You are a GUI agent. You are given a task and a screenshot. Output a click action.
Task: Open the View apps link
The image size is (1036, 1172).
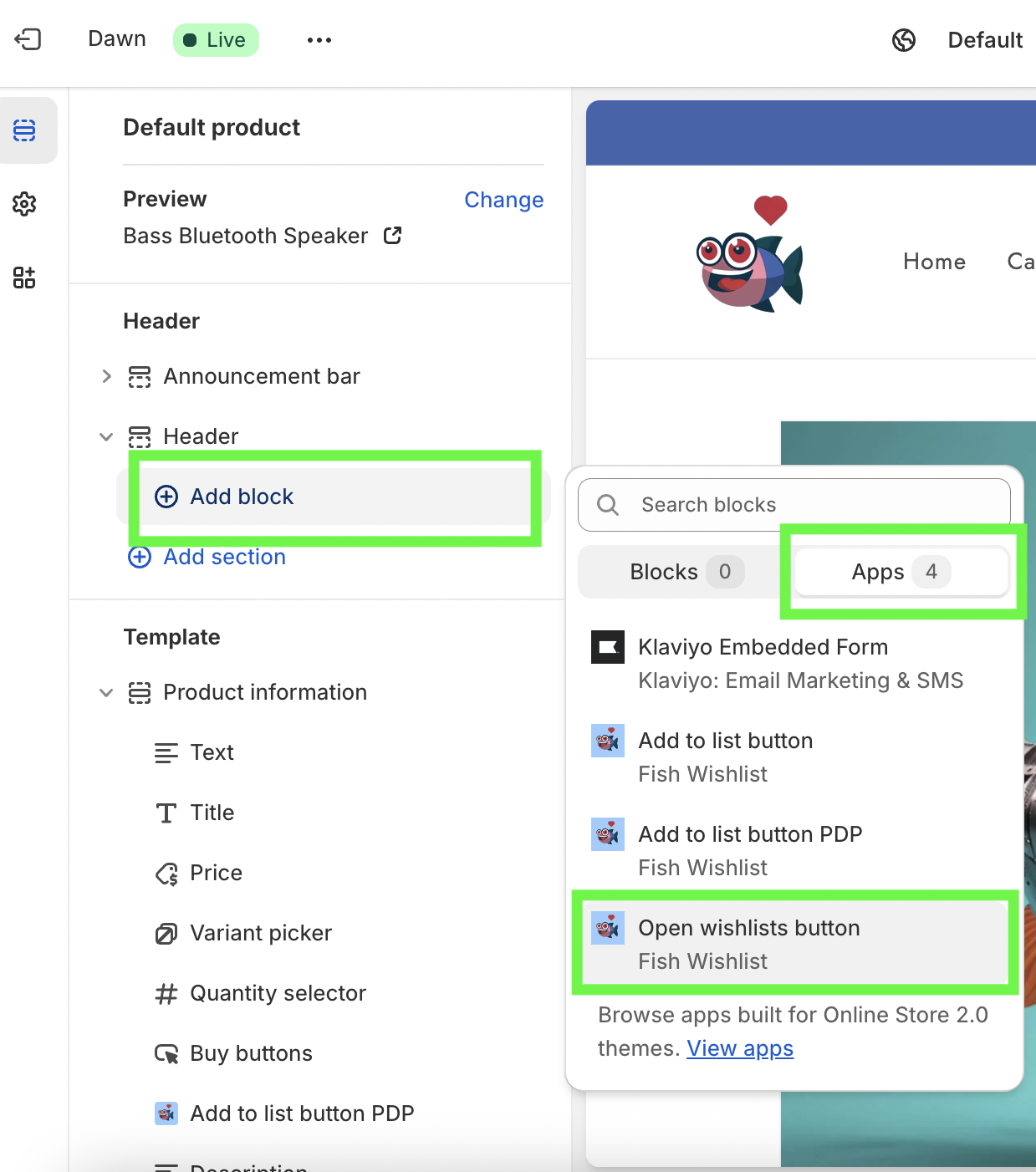tap(740, 1048)
